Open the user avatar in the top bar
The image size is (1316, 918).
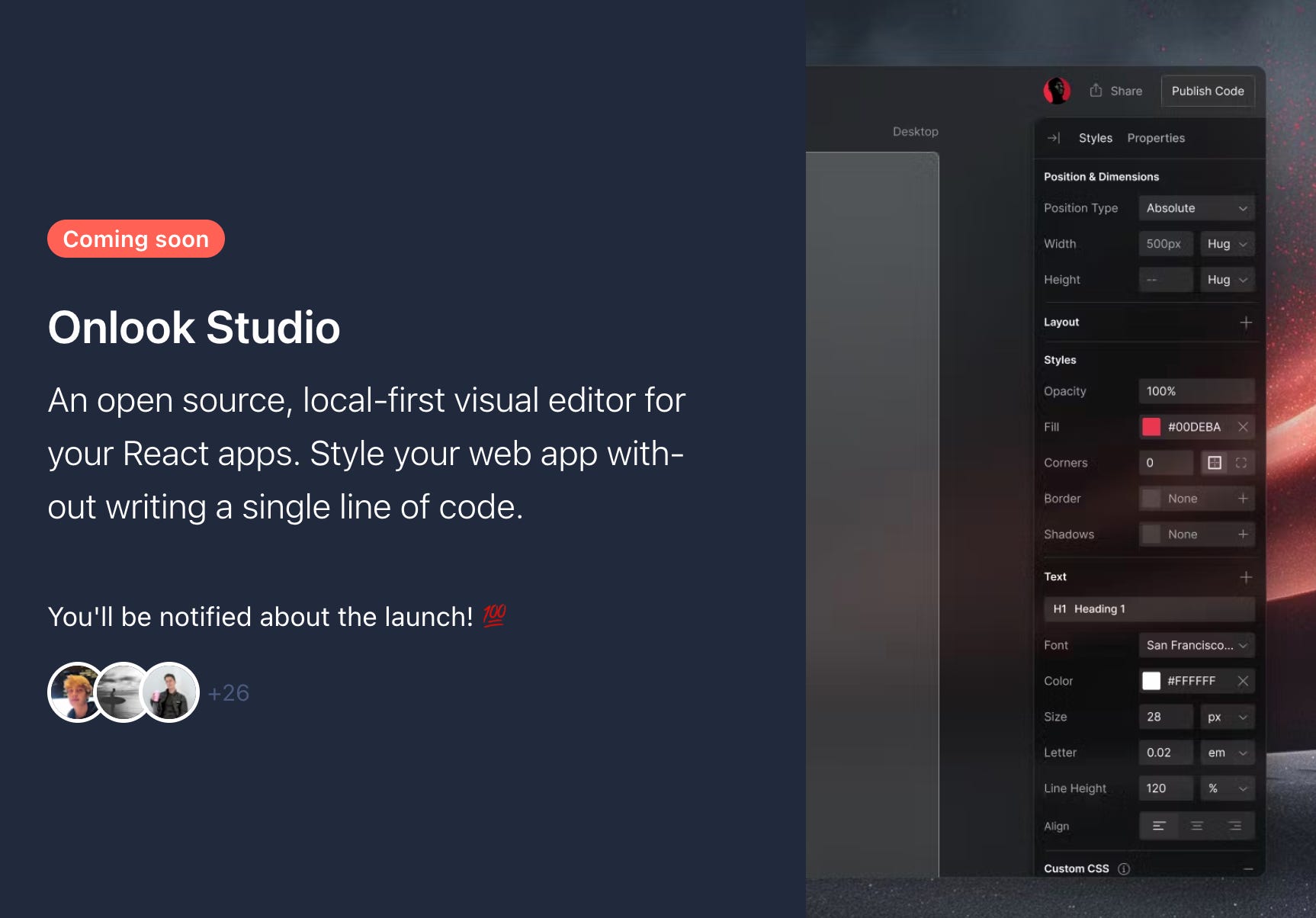(1057, 91)
